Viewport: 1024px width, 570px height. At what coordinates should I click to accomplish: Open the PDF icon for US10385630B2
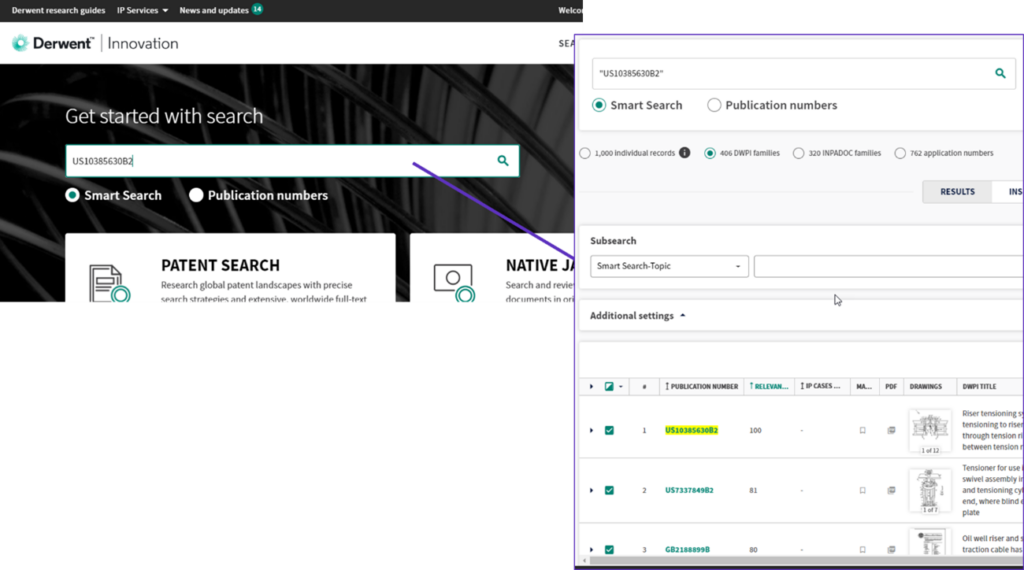pyautogui.click(x=891, y=430)
